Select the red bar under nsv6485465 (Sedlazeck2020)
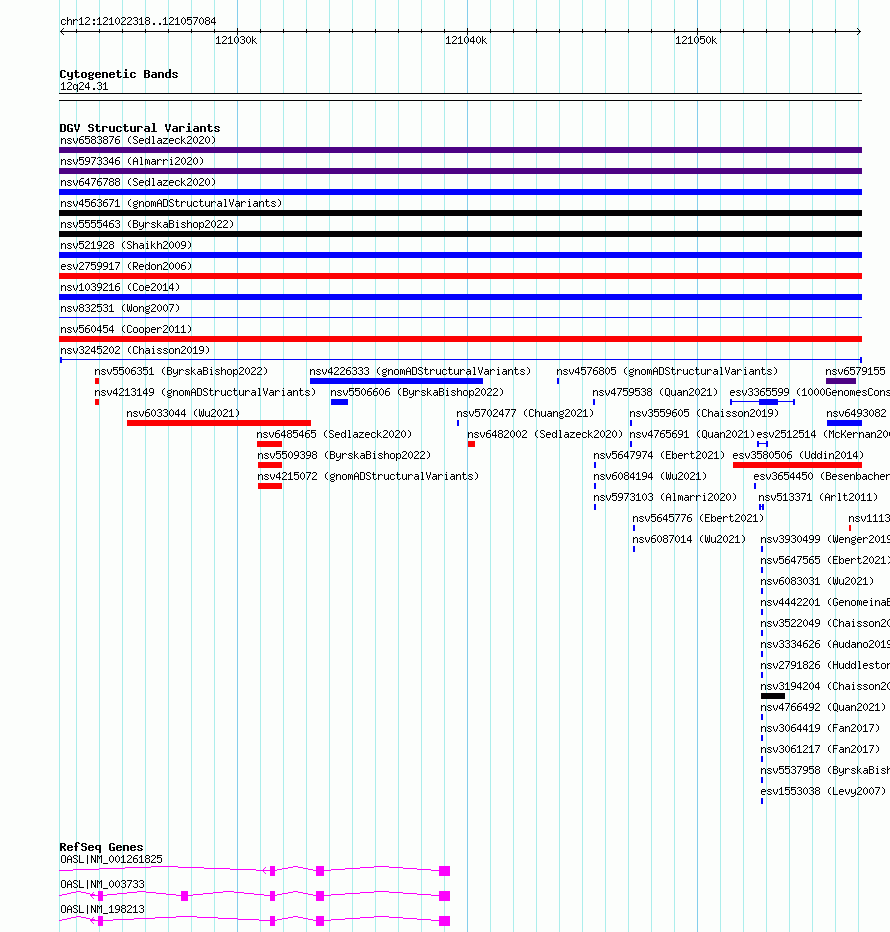Screen dimensions: 890x932 tap(269, 444)
